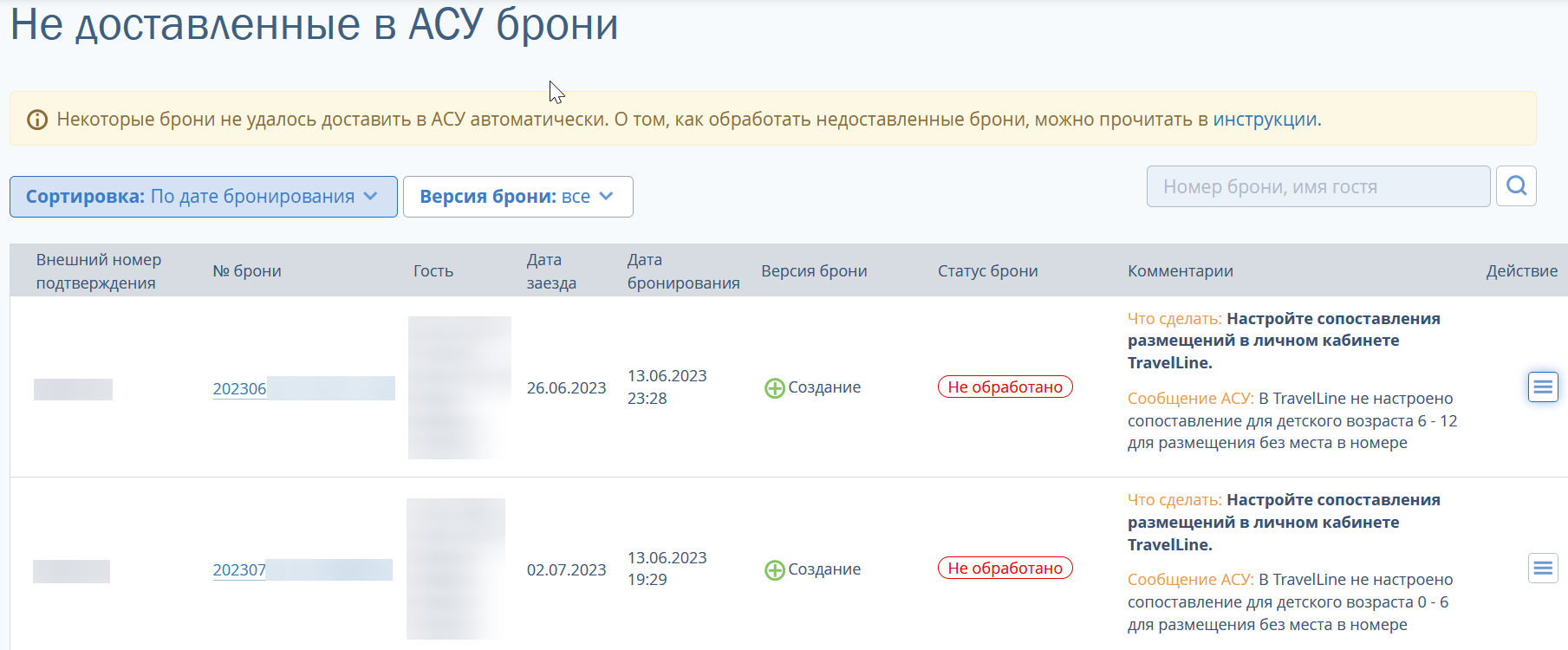Open booking link 202306
Image resolution: width=1568 pixels, height=650 pixels.
click(x=239, y=389)
